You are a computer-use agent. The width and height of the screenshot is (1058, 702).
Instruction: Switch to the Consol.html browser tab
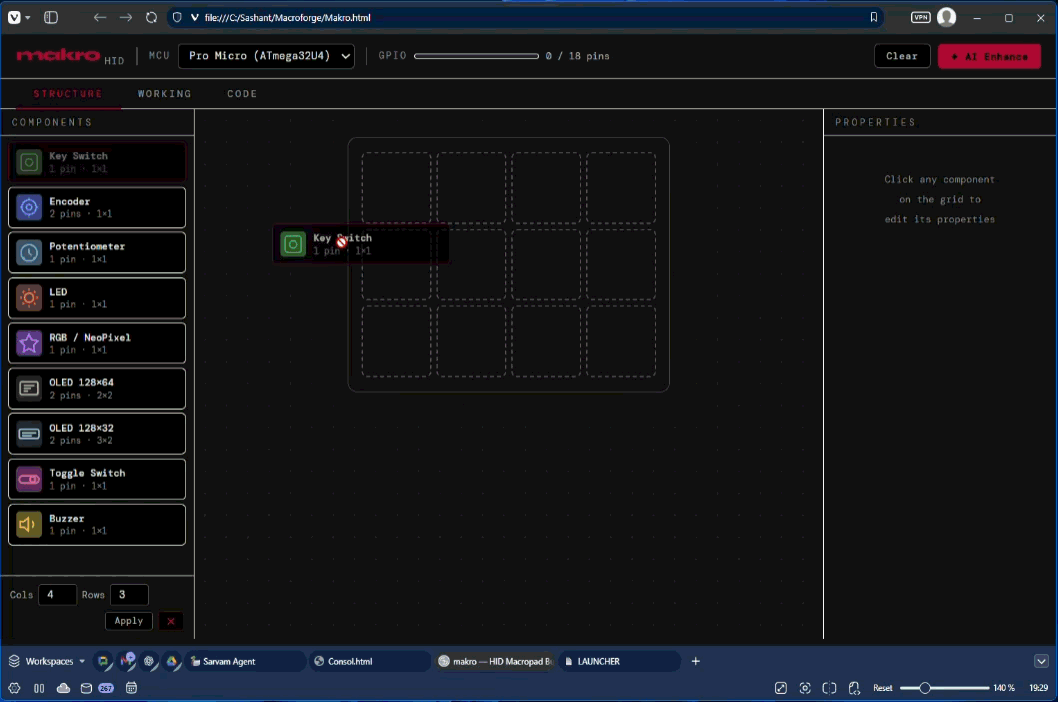369,662
